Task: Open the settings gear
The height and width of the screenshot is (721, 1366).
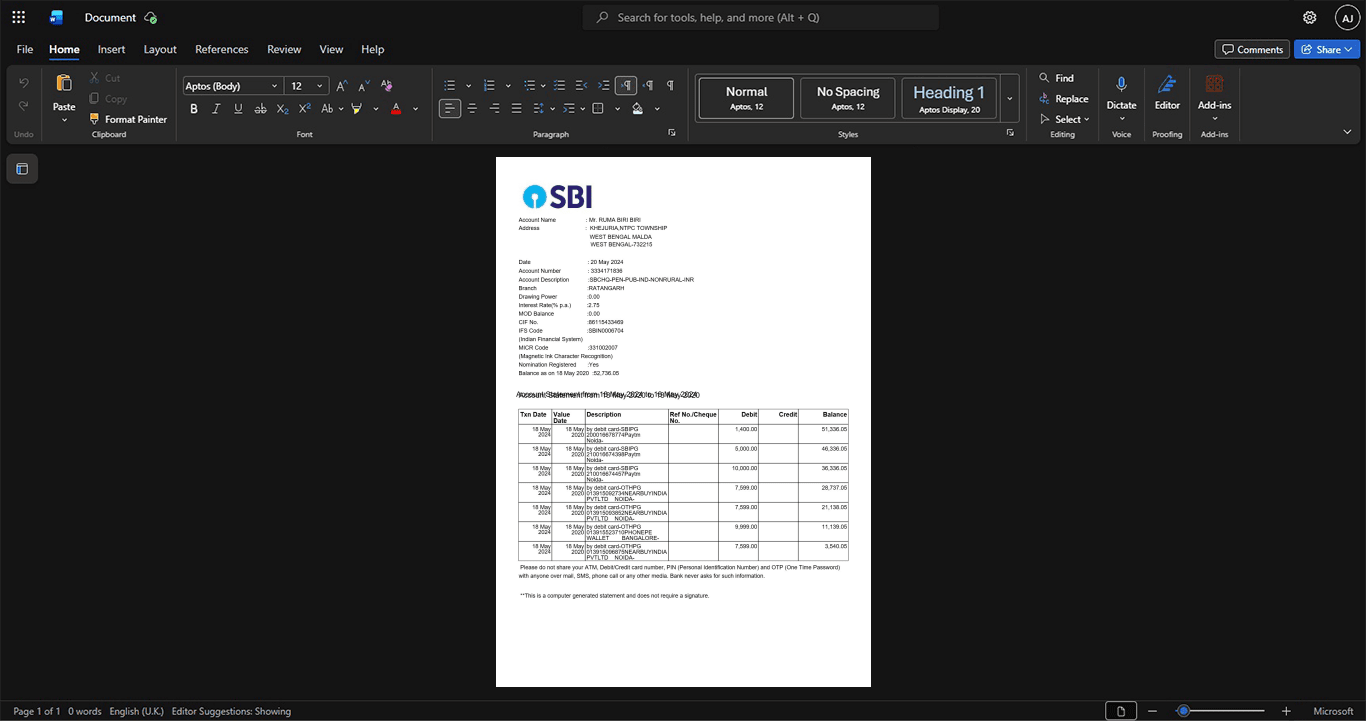Action: (x=1310, y=17)
